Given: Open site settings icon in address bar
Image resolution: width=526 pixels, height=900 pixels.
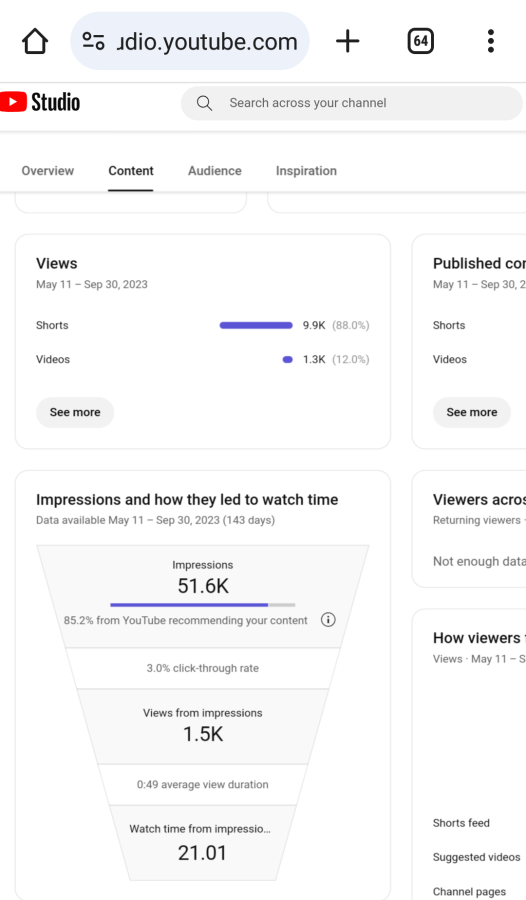Looking at the screenshot, I should click(x=93, y=41).
